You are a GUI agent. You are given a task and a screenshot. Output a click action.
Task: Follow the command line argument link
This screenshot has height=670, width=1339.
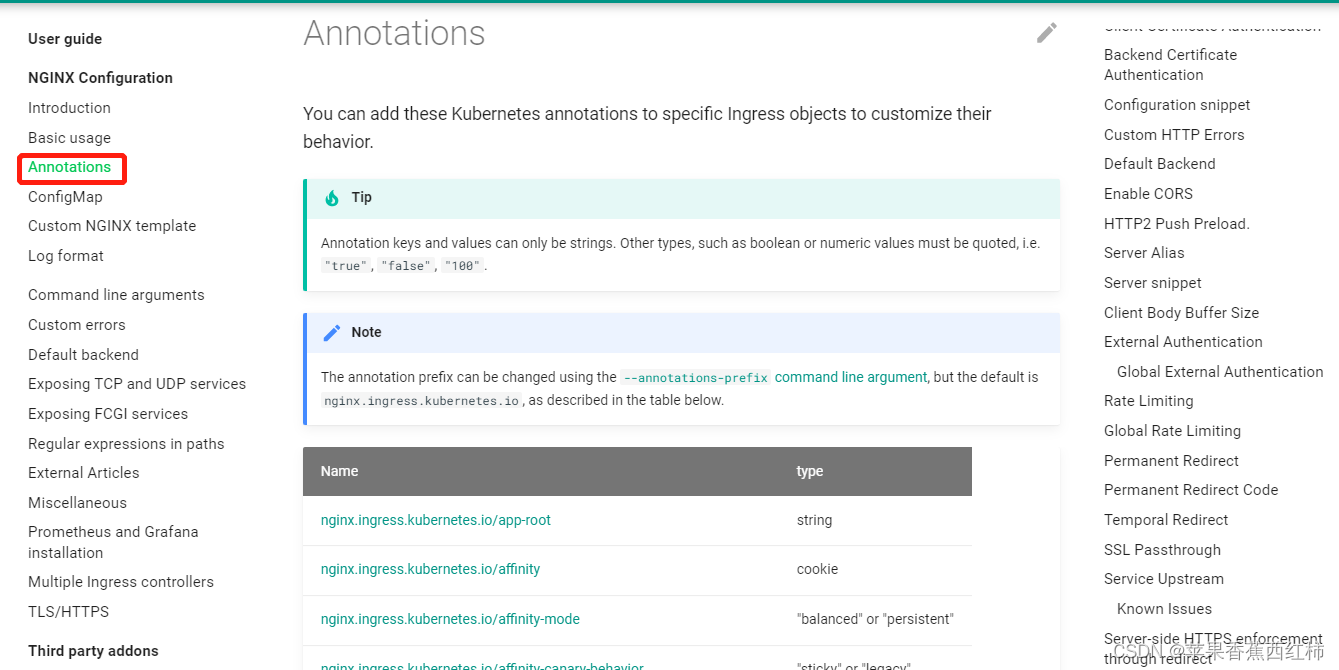pyautogui.click(x=851, y=377)
